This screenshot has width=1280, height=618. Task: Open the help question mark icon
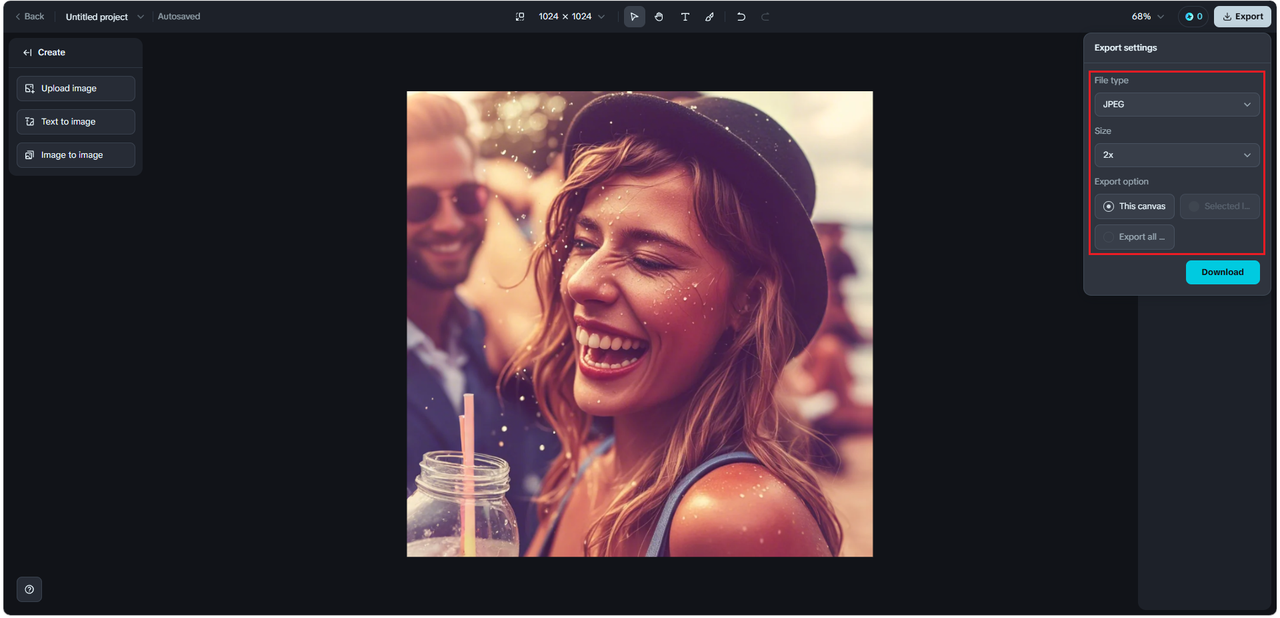pos(29,589)
